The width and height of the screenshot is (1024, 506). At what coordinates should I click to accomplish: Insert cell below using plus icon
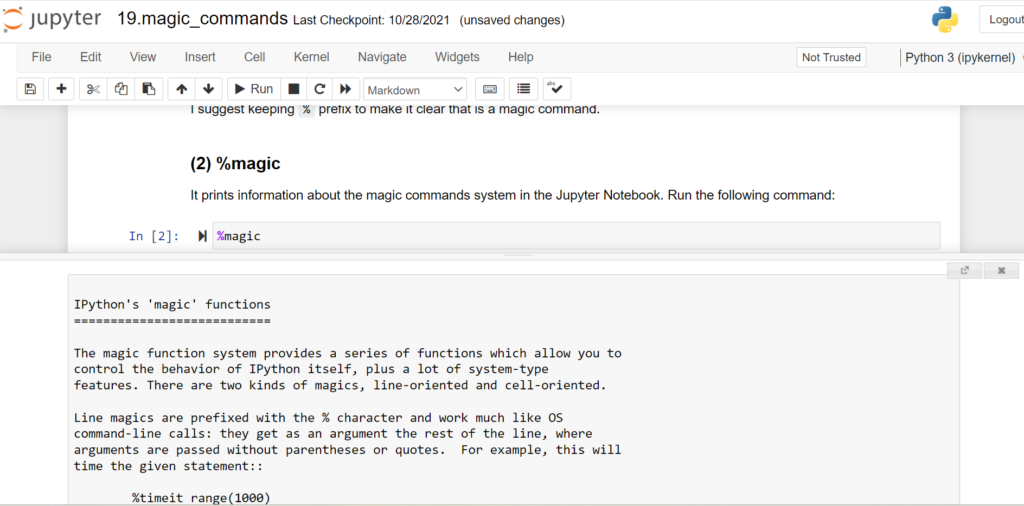pos(61,89)
